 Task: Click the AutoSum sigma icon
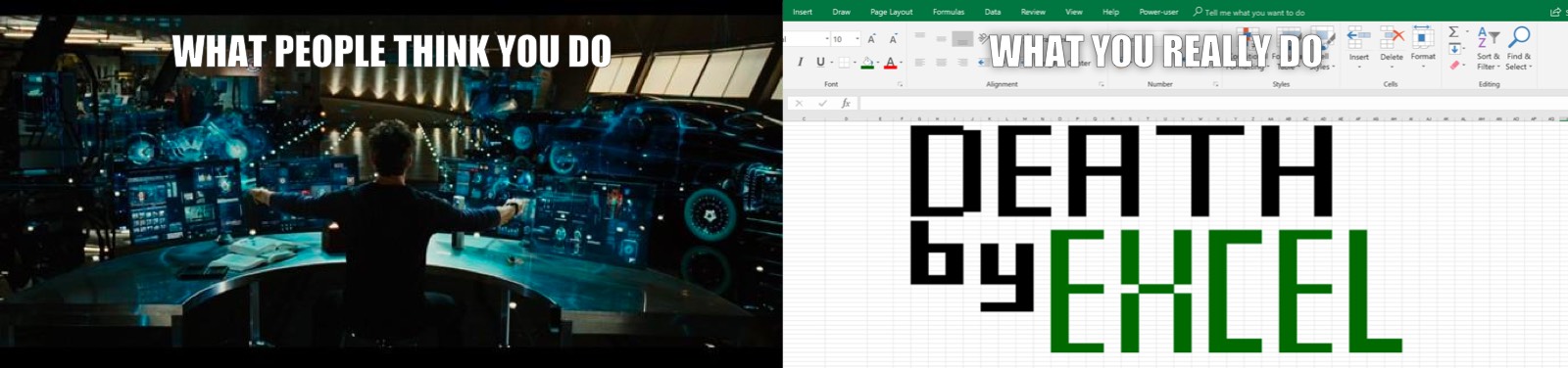pyautogui.click(x=1453, y=32)
